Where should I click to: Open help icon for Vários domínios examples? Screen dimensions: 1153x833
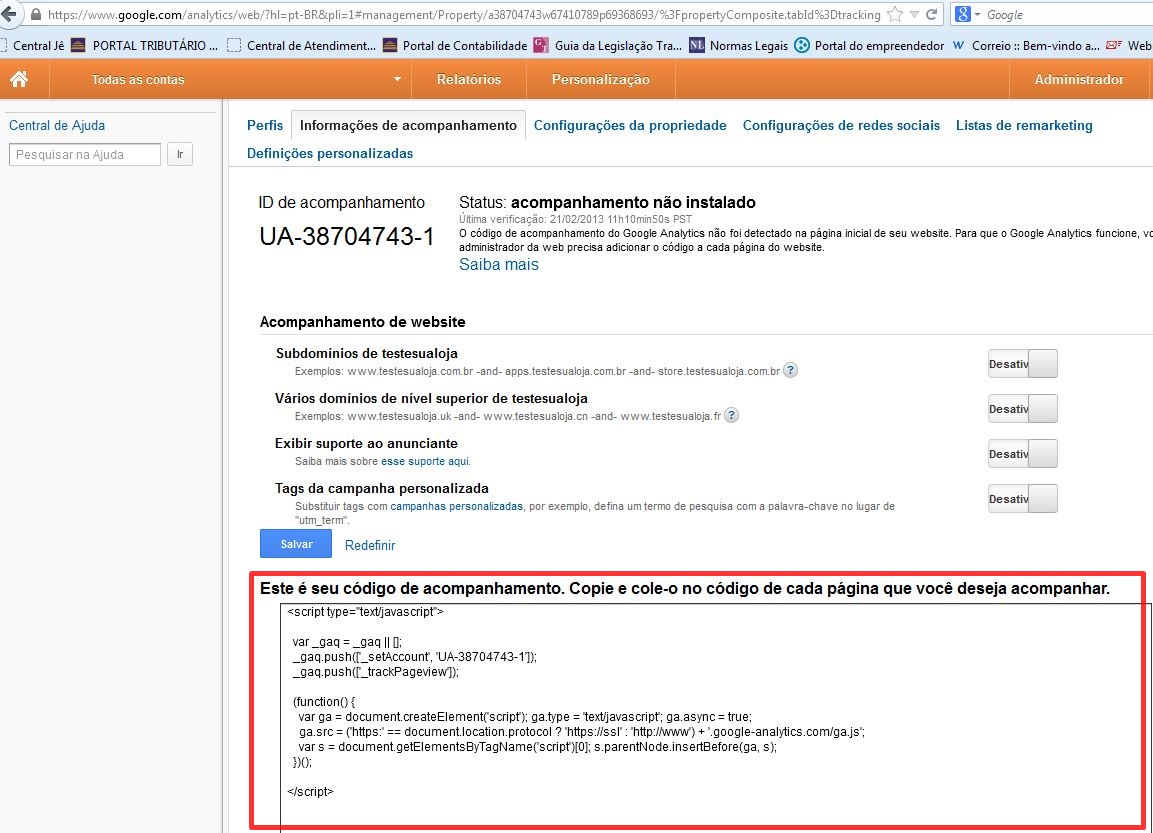[732, 415]
